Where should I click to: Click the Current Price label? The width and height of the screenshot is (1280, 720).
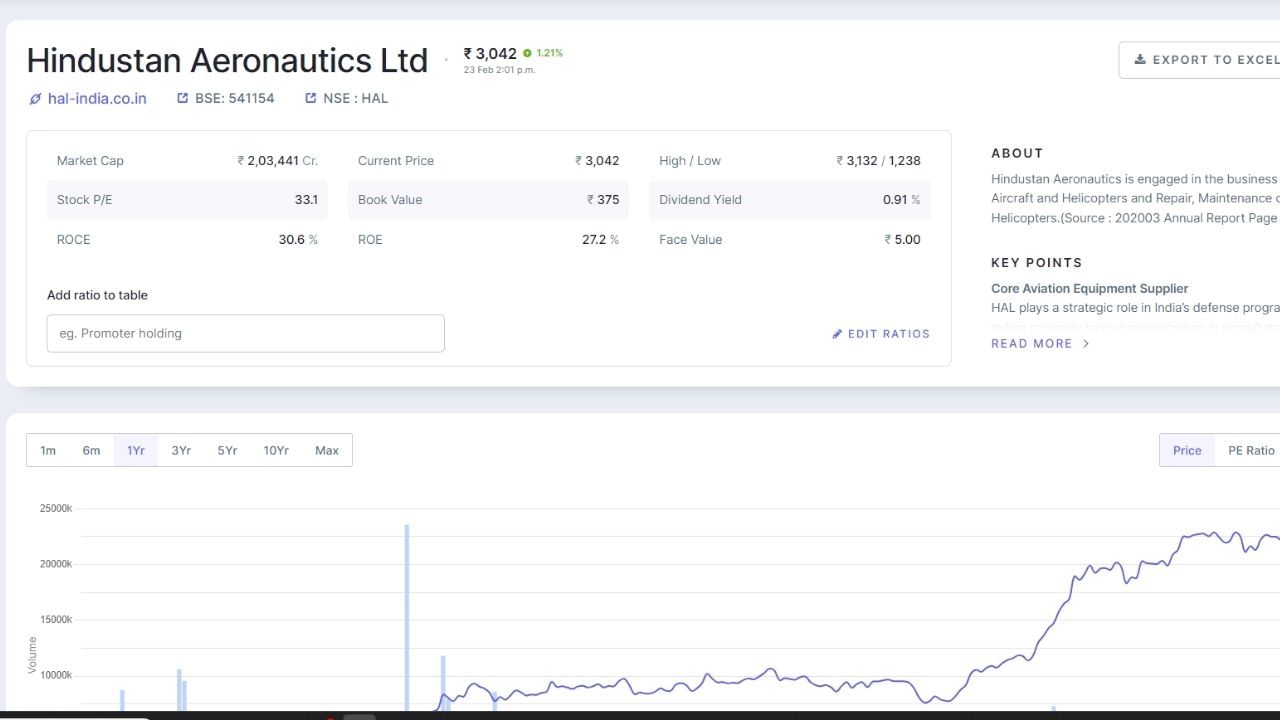click(x=396, y=160)
